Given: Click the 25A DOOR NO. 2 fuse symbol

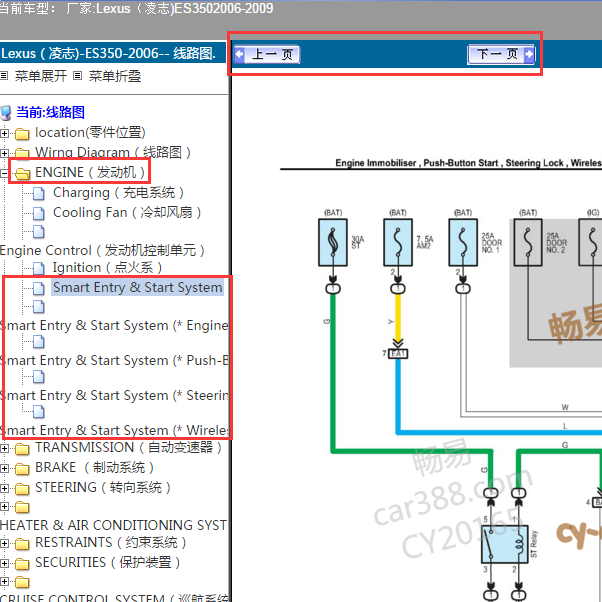Looking at the screenshot, I should click(528, 243).
